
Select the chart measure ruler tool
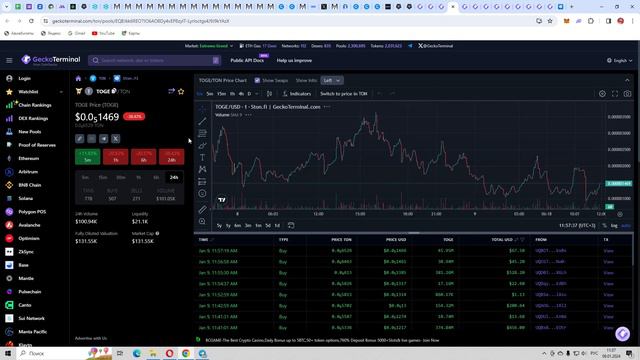pos(202,209)
